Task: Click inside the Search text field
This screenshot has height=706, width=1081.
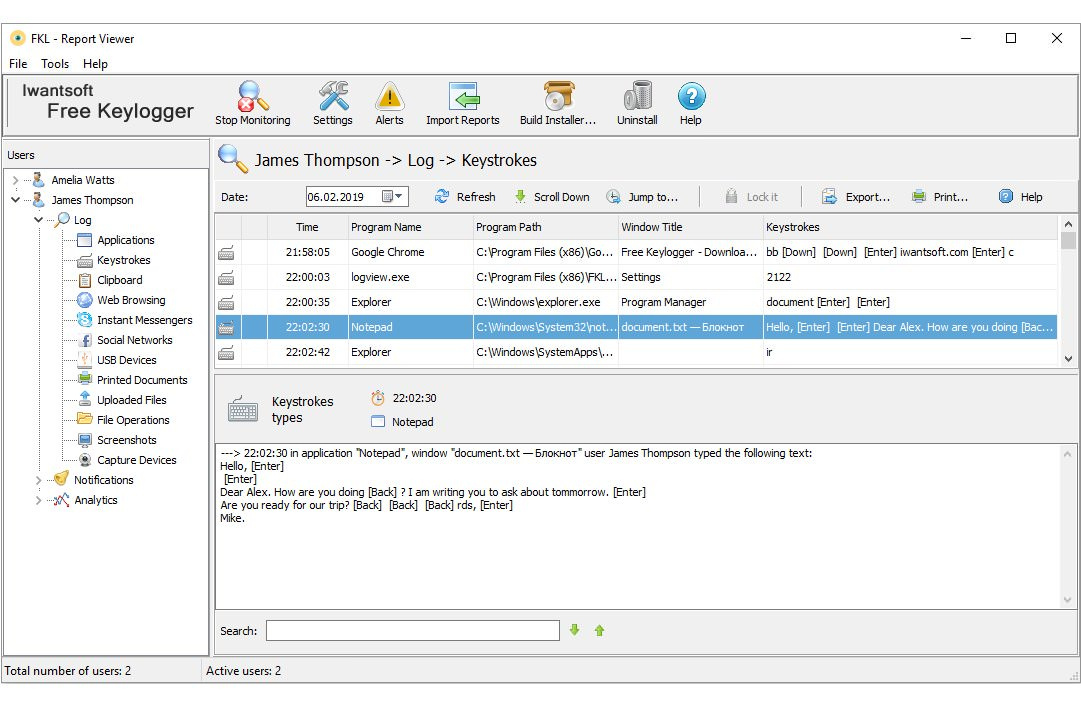Action: tap(412, 631)
